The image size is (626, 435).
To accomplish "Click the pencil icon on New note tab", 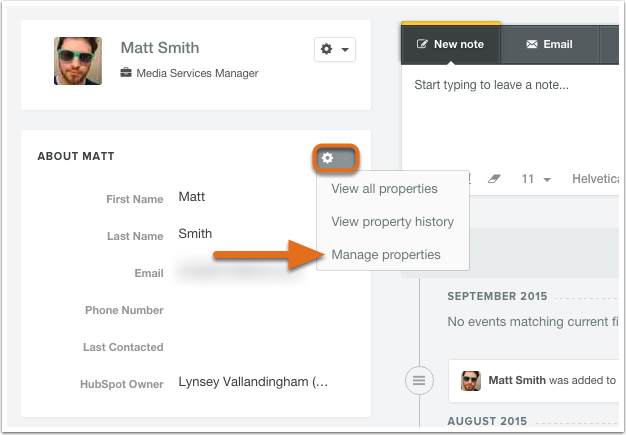I will point(422,44).
